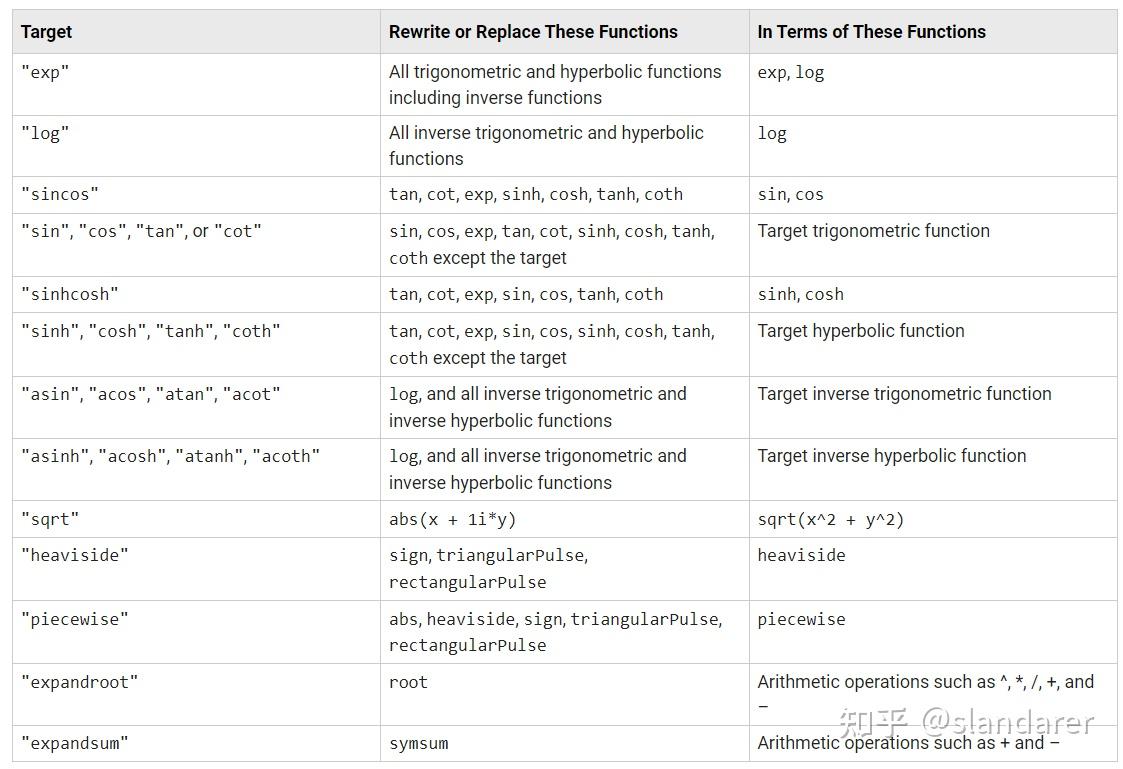
Task: Click "Rewrite or Replace These Functions" header
Action: click(533, 32)
